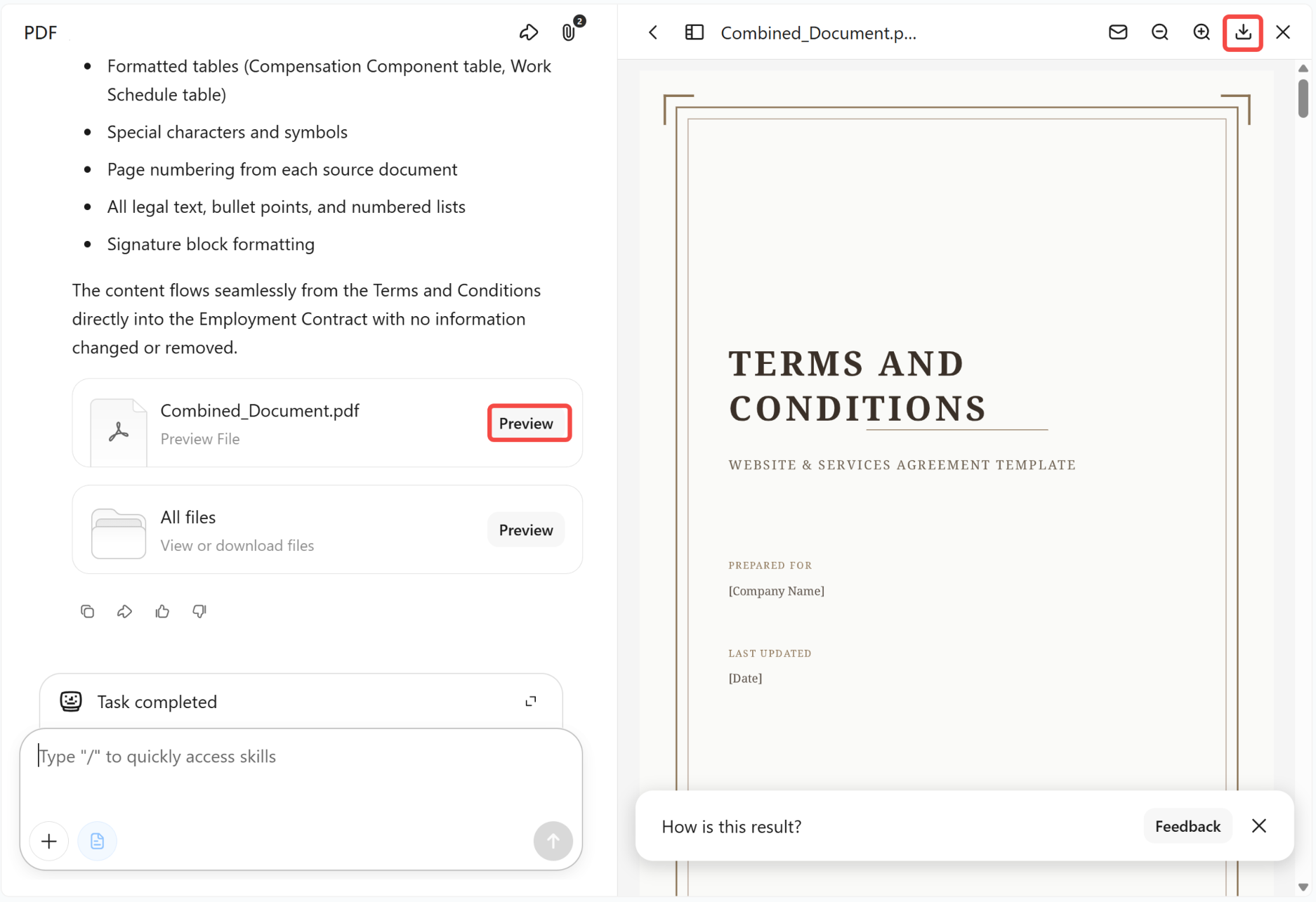
Task: Click the folder icon on All files card
Action: (x=119, y=534)
